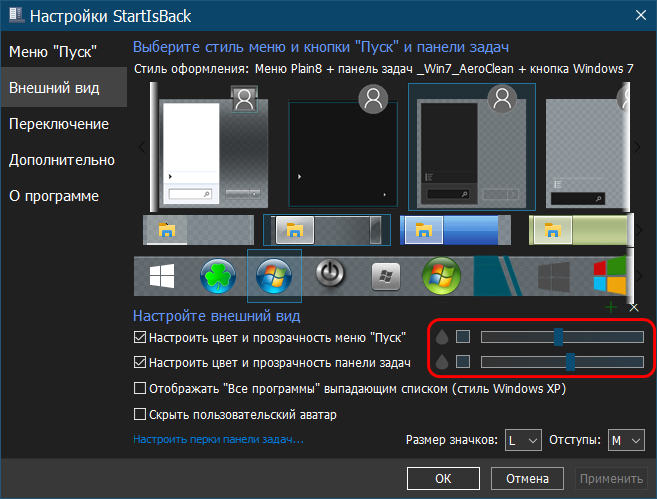Open the Внешний вид section

64,88
